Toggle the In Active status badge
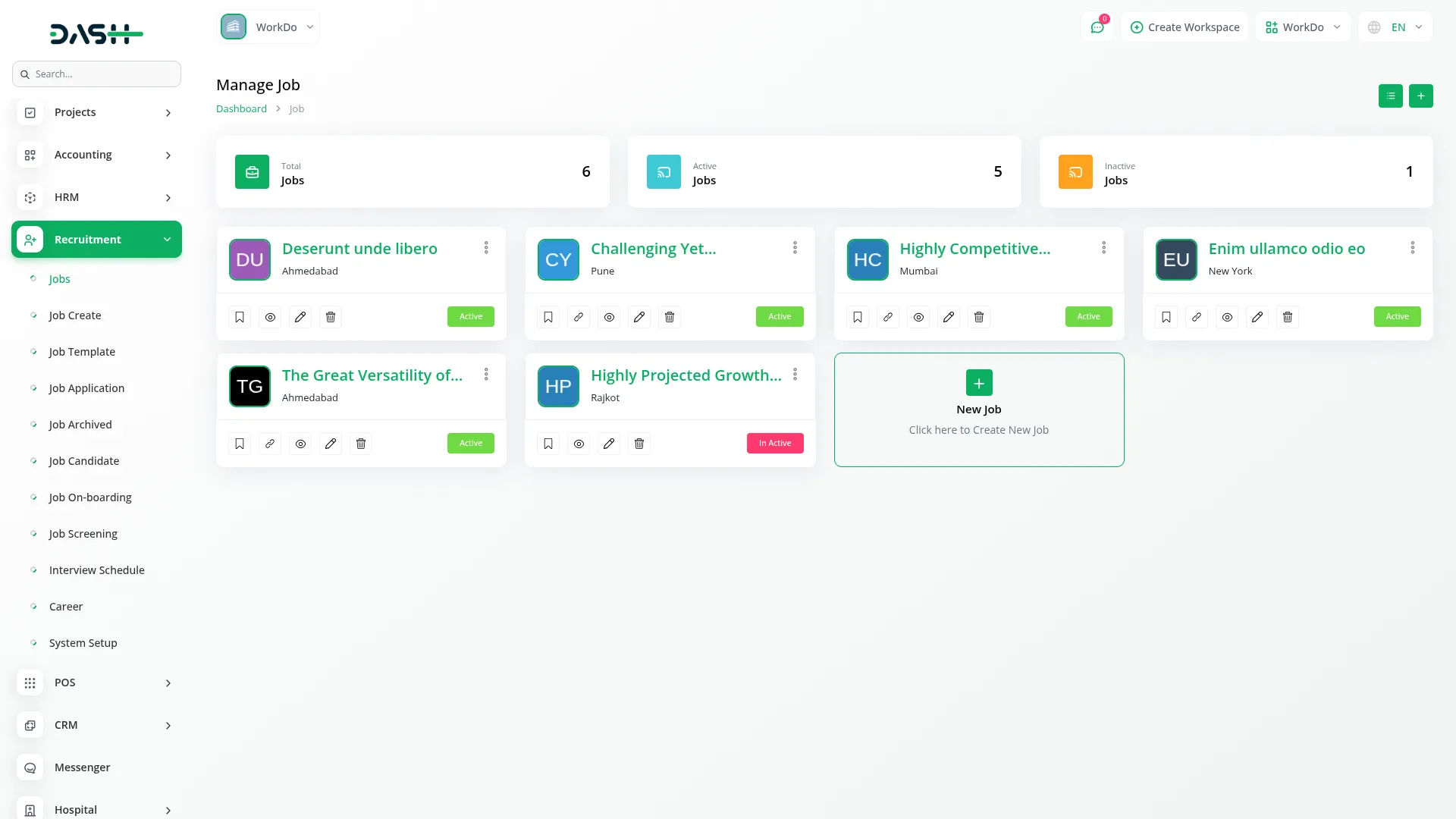The width and height of the screenshot is (1456, 819). coord(774,444)
